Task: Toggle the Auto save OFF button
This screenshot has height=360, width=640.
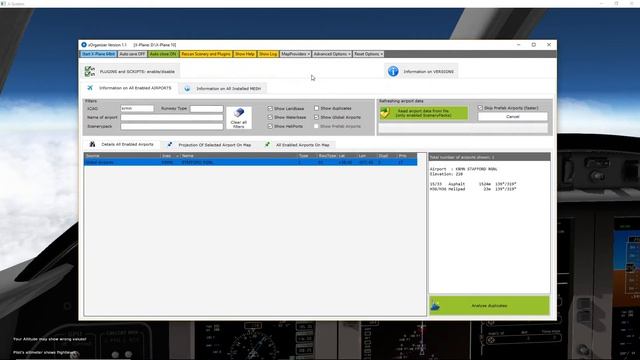Action: tap(132, 54)
